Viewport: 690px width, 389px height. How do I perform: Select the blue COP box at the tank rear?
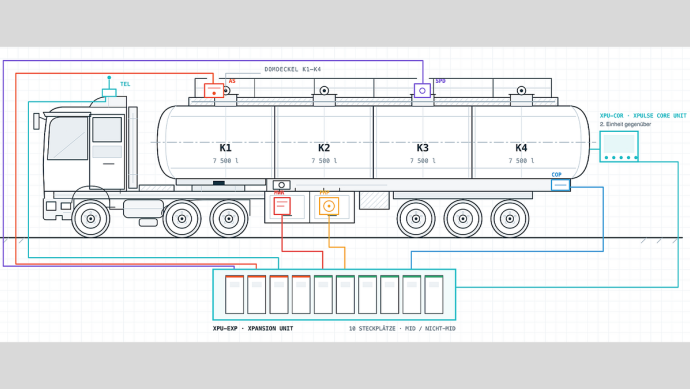[x=560, y=185]
